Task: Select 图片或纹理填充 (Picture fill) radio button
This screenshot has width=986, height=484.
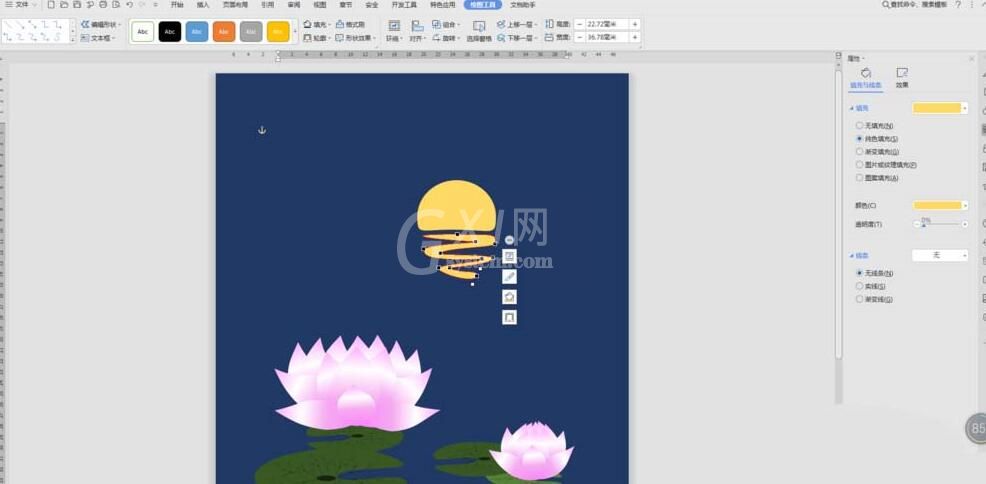Action: pyautogui.click(x=860, y=165)
